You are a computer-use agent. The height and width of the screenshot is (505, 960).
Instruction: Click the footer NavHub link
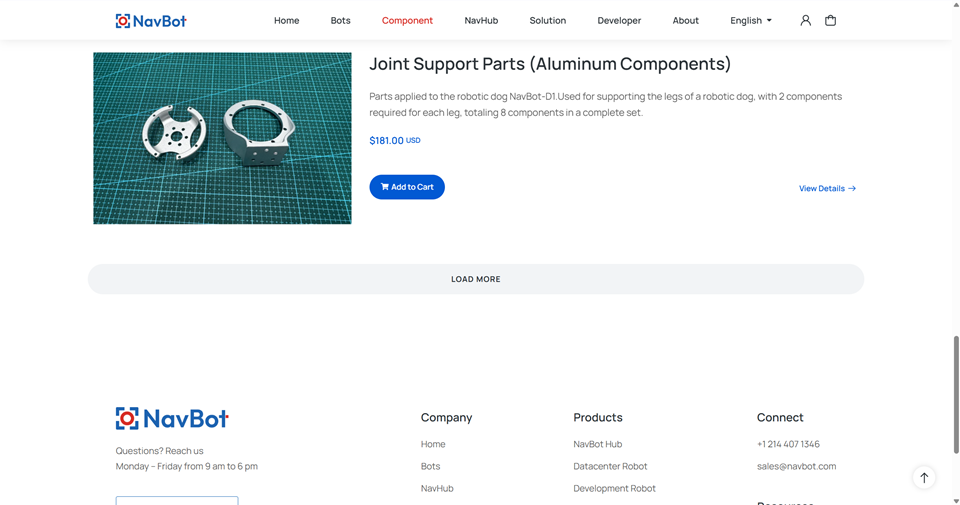tap(437, 488)
